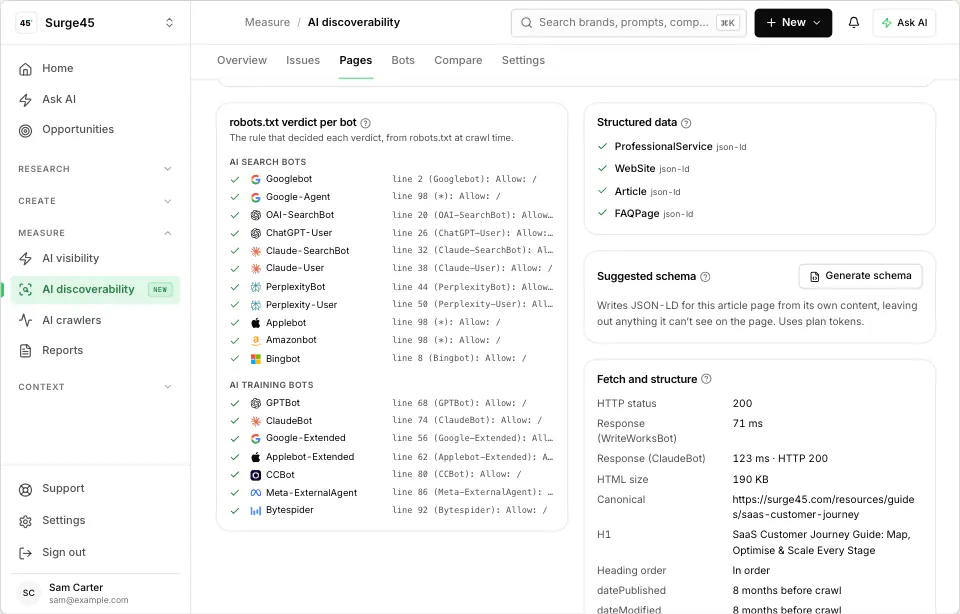The width and height of the screenshot is (960, 614).
Task: Click the Home house icon
Action: (x=25, y=69)
